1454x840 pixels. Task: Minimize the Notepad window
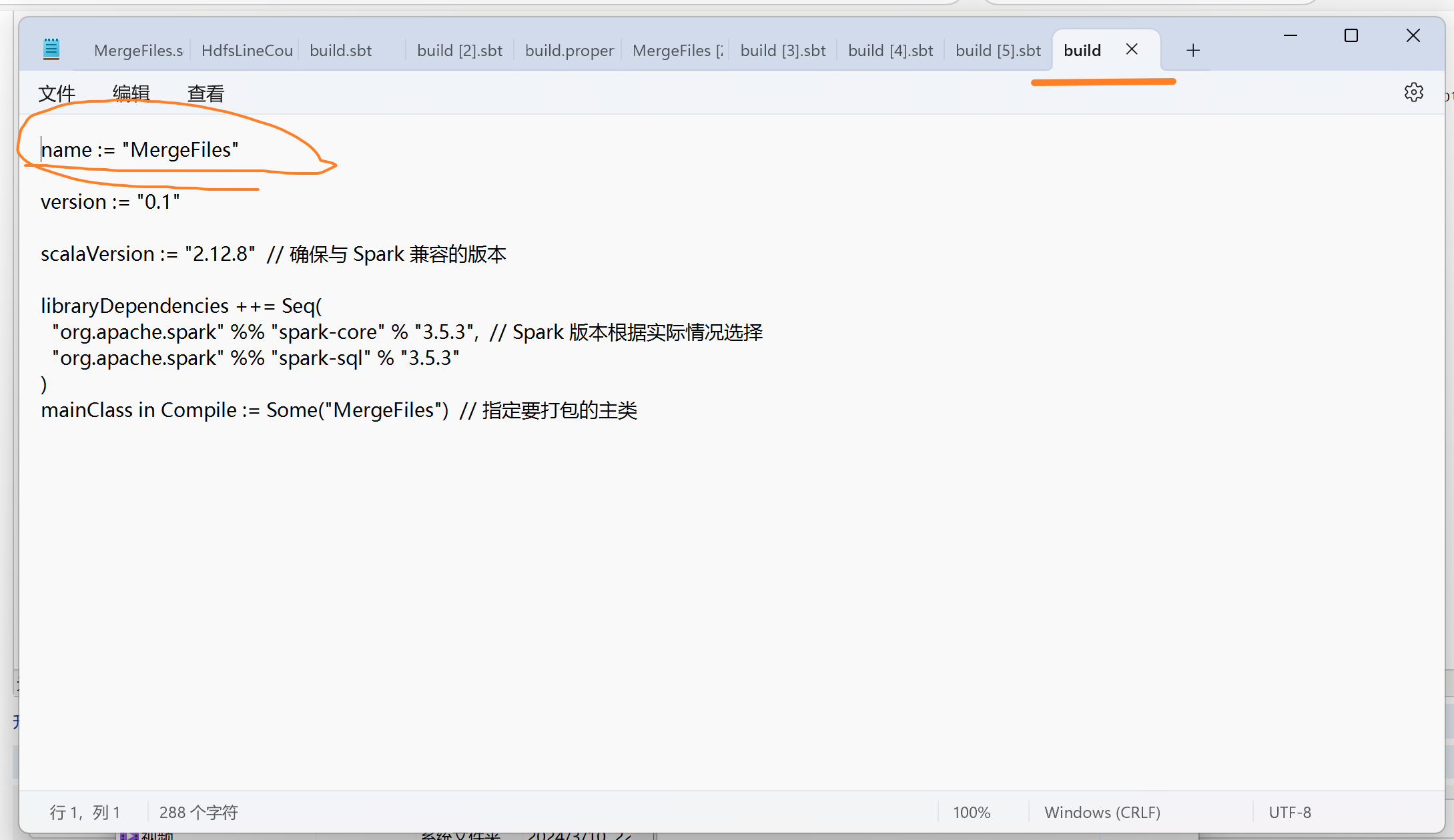[1291, 36]
